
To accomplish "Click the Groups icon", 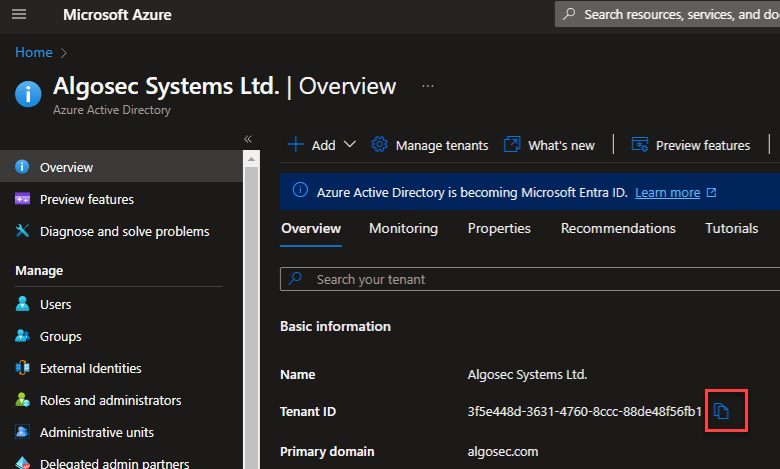I will (22, 336).
